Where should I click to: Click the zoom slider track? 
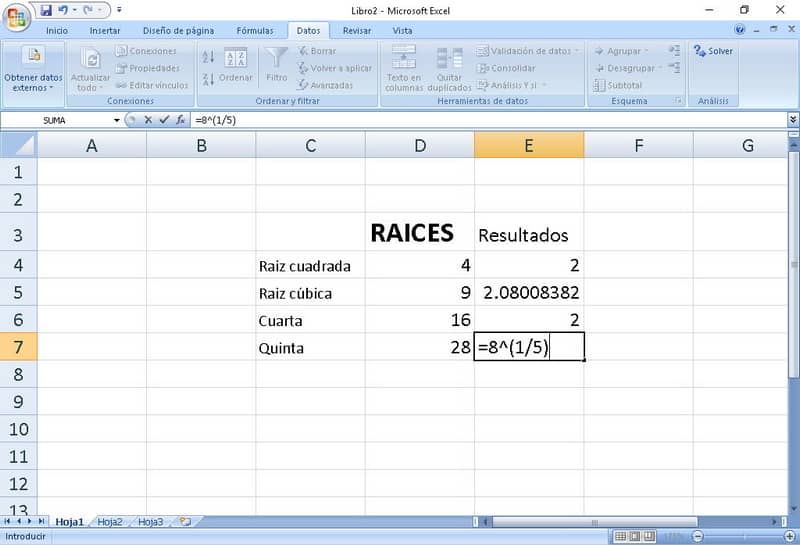click(744, 536)
